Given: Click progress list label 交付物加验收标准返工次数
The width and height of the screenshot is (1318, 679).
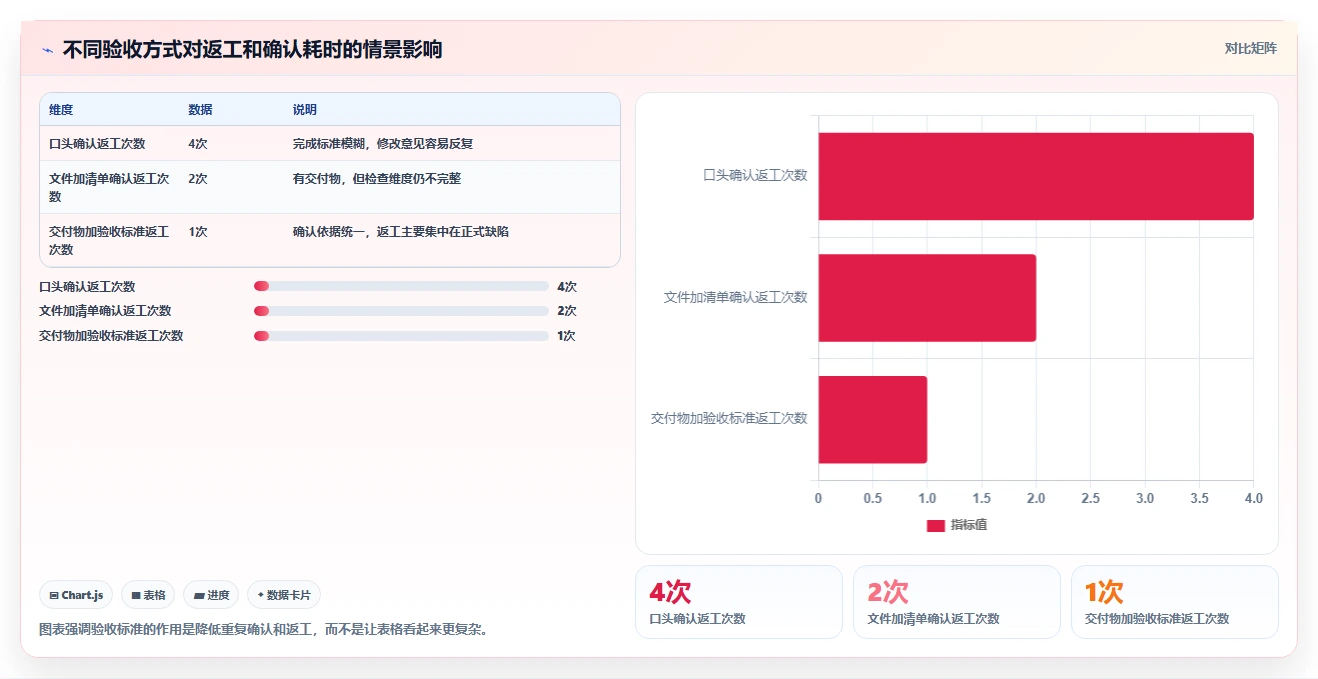Looking at the screenshot, I should 111,336.
